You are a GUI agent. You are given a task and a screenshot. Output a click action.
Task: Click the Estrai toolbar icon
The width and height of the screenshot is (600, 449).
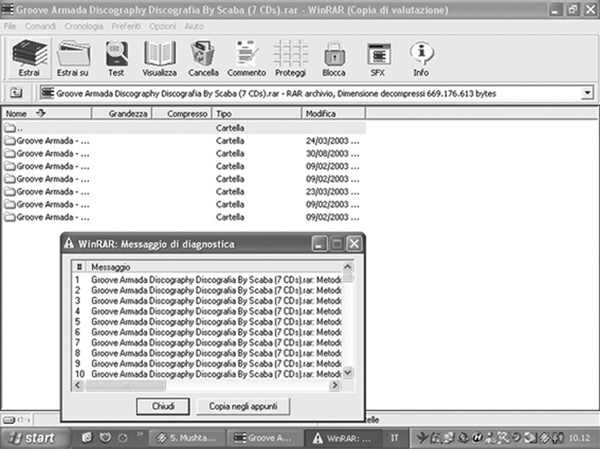click(x=29, y=58)
